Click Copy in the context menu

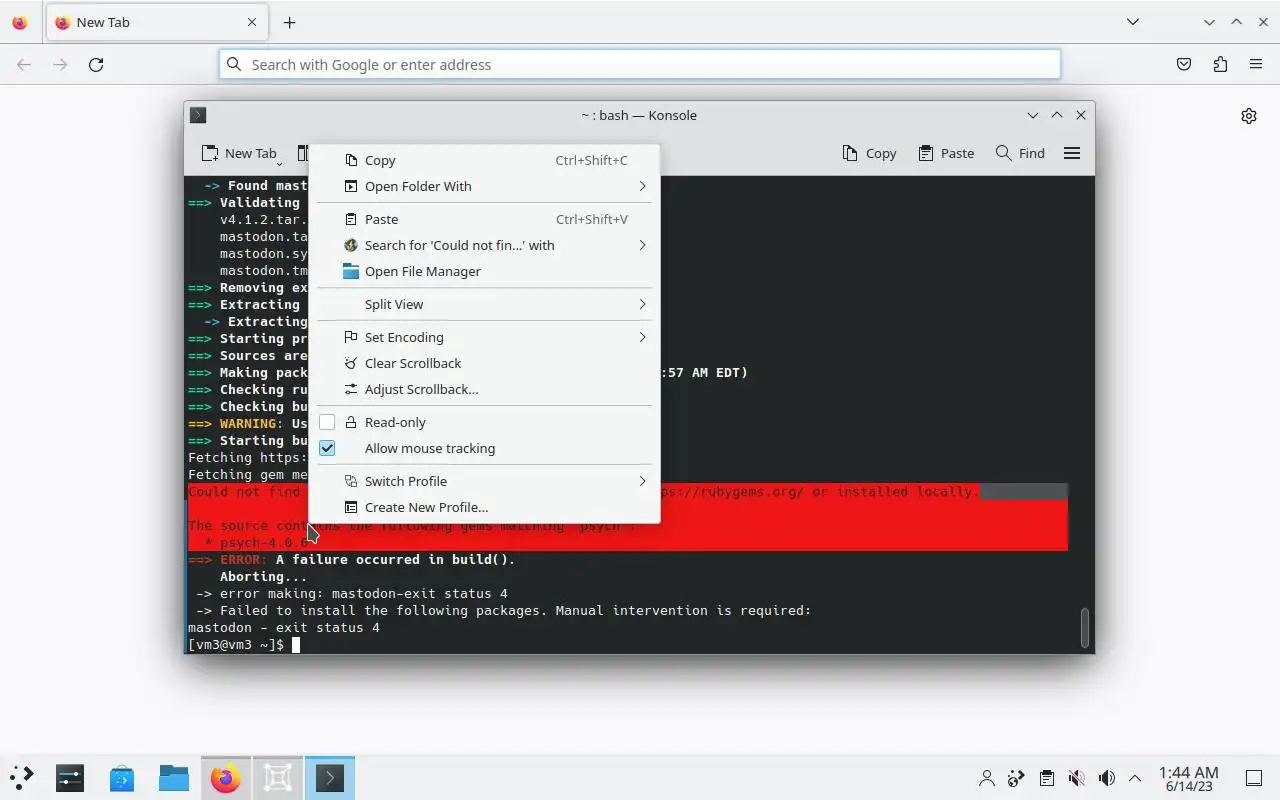[485, 160]
